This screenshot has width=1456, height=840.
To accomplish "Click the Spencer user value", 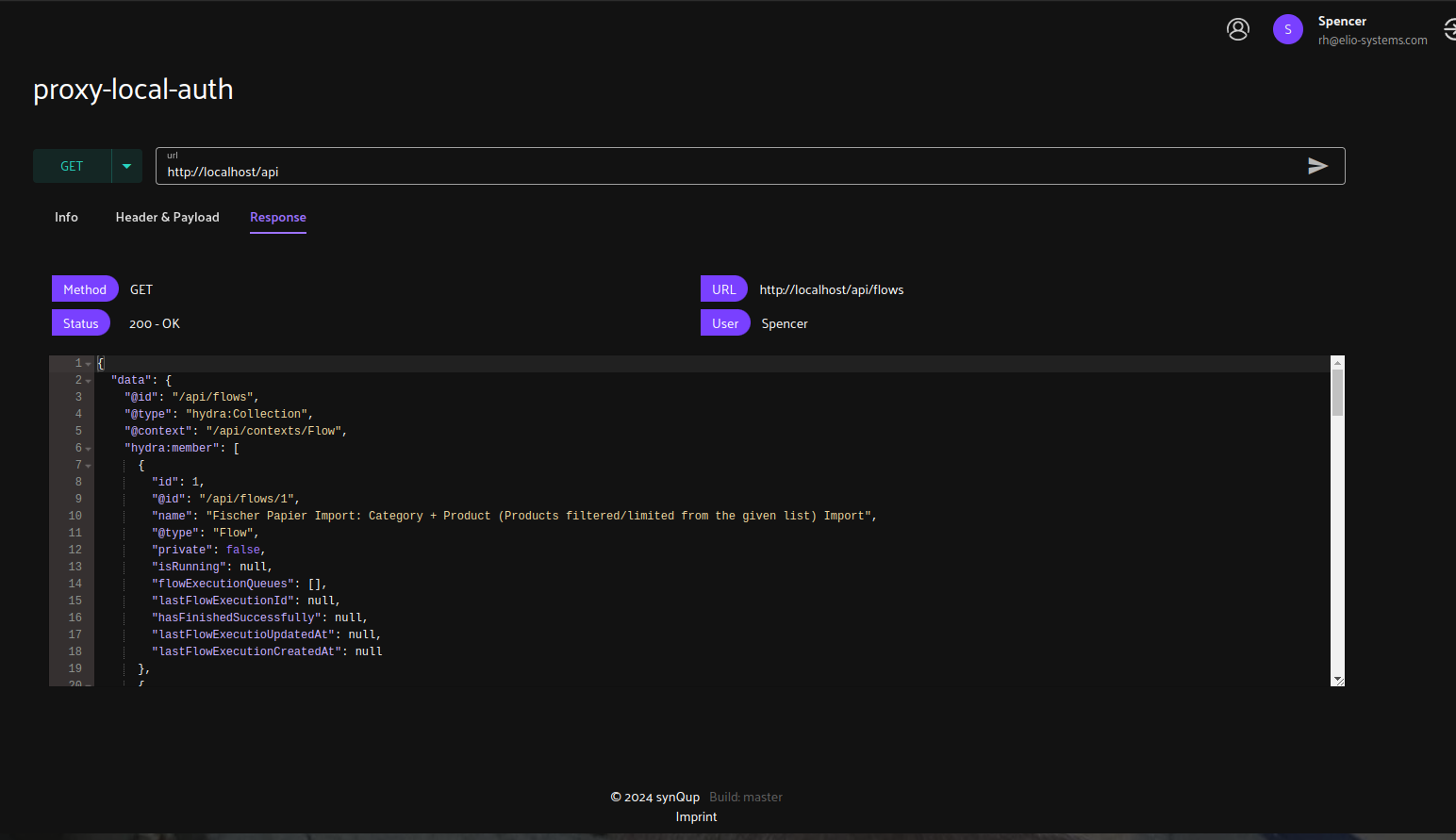I will coord(785,323).
